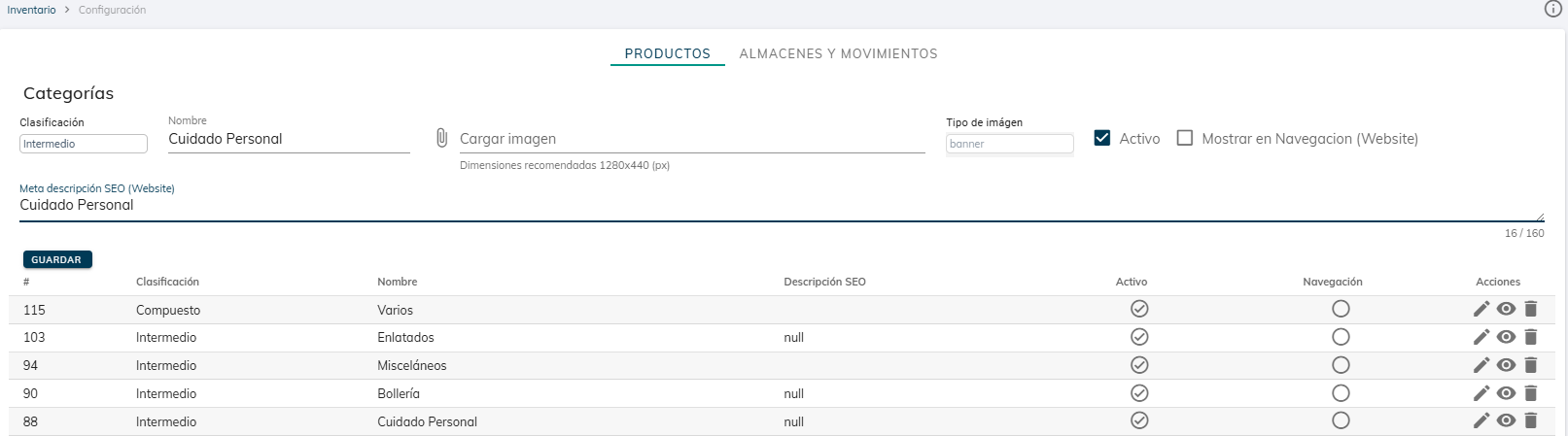The width and height of the screenshot is (1568, 436).
Task: Enable Mostrar en Navegacion (Website) checkbox
Action: (x=1185, y=139)
